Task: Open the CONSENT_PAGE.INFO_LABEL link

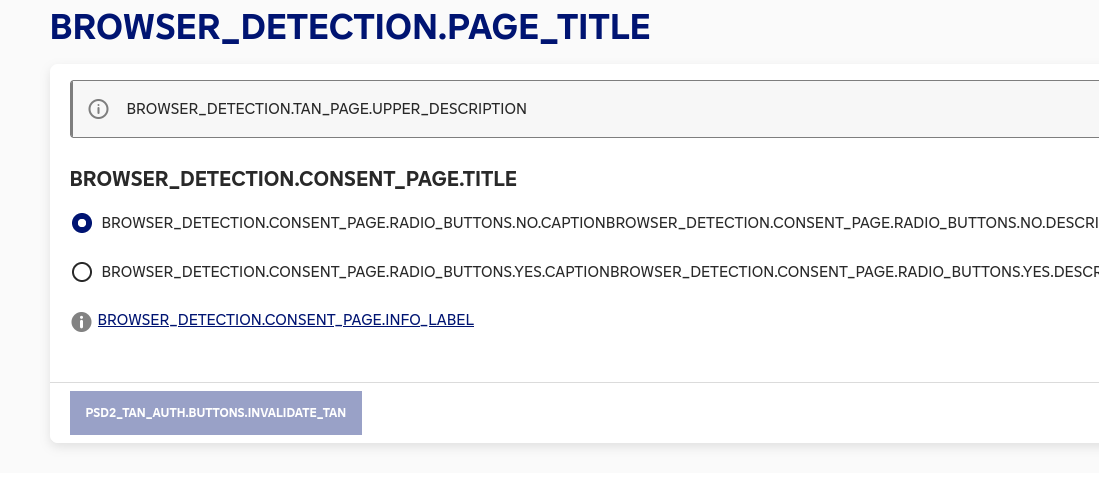Action: pos(286,320)
